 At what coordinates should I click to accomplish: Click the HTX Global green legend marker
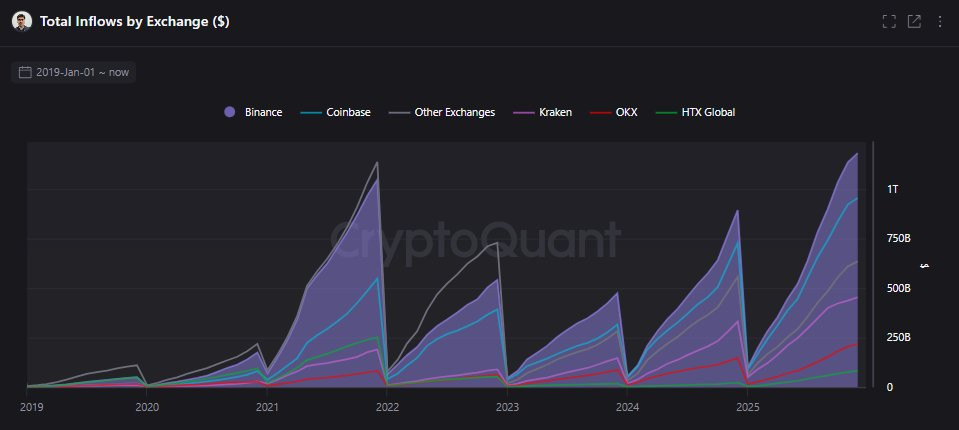pos(665,113)
